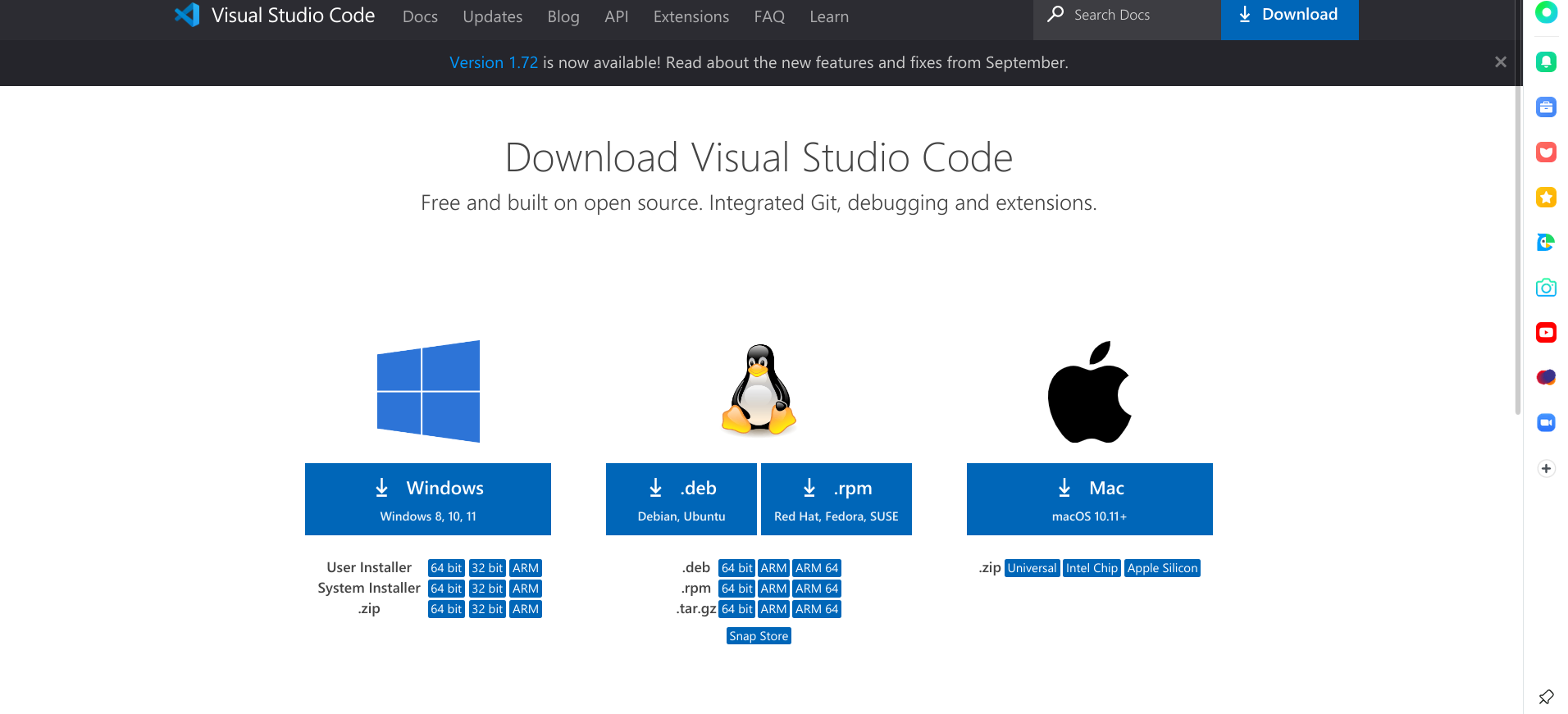Select Linux .rpm ARM
The image size is (1568, 714).
click(773, 589)
